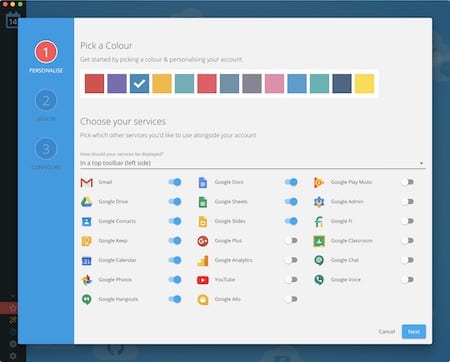Viewport: 450px width, 362px height.
Task: Click the Google Slides icon
Action: [x=203, y=221]
